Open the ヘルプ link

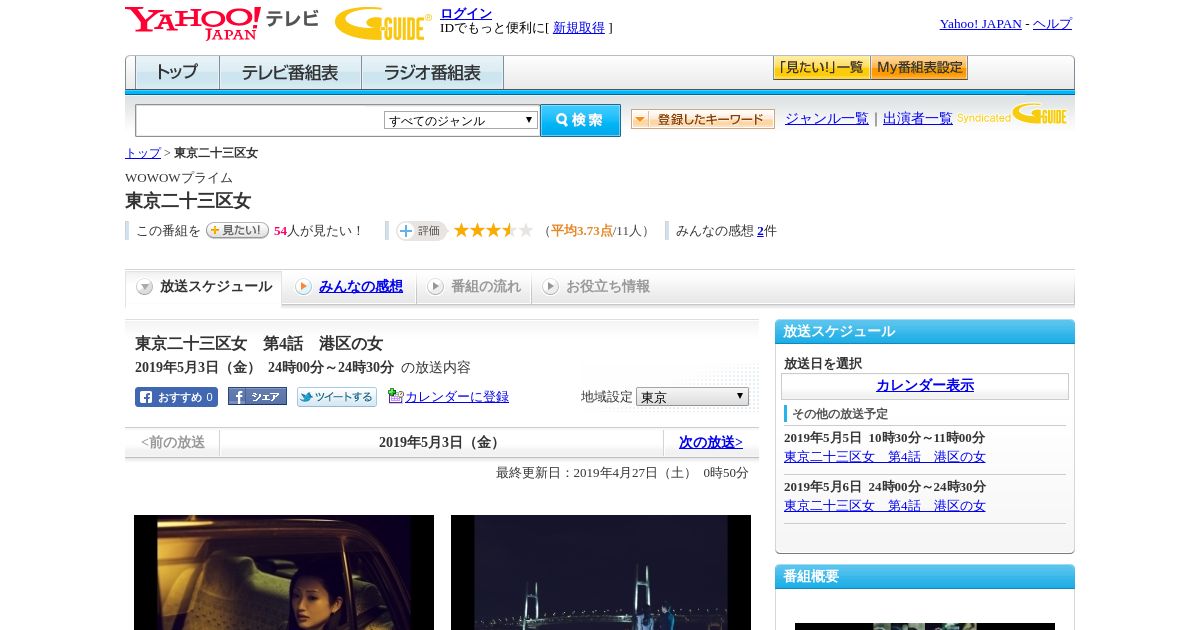(1052, 23)
